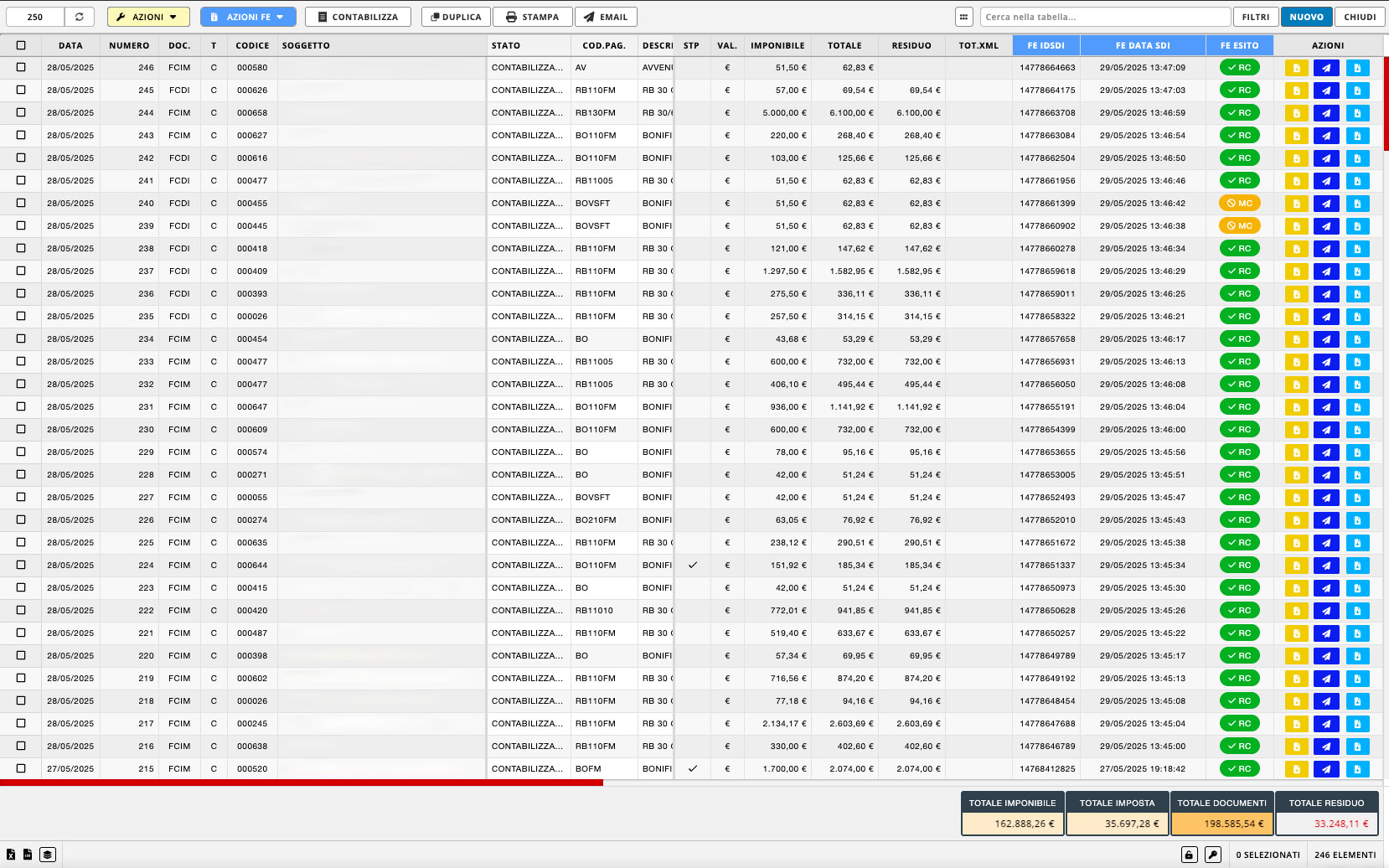1389x868 pixels.
Task: Select the checkbox for invoice 215
Action: click(x=21, y=768)
